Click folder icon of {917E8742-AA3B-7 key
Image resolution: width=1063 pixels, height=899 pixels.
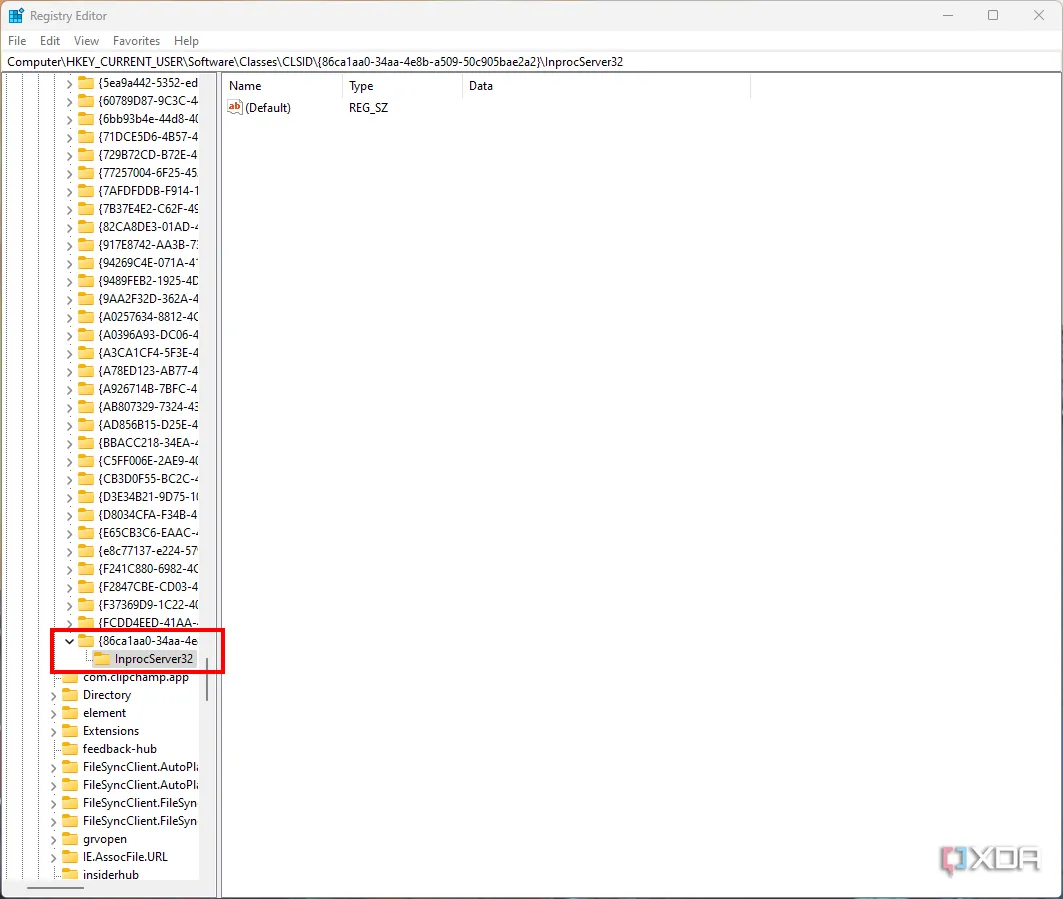click(86, 245)
